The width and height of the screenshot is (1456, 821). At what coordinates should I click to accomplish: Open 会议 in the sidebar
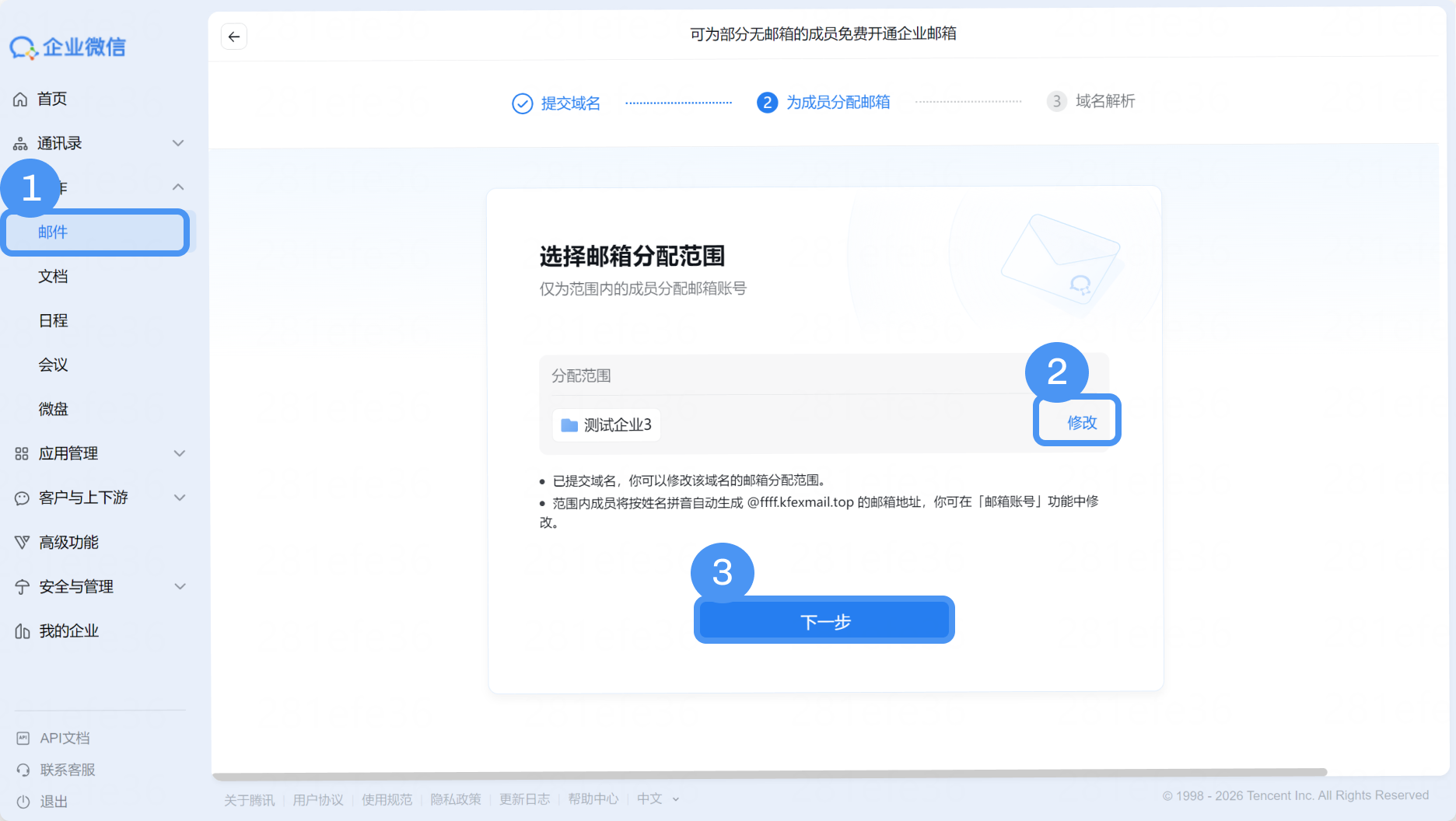pyautogui.click(x=53, y=365)
